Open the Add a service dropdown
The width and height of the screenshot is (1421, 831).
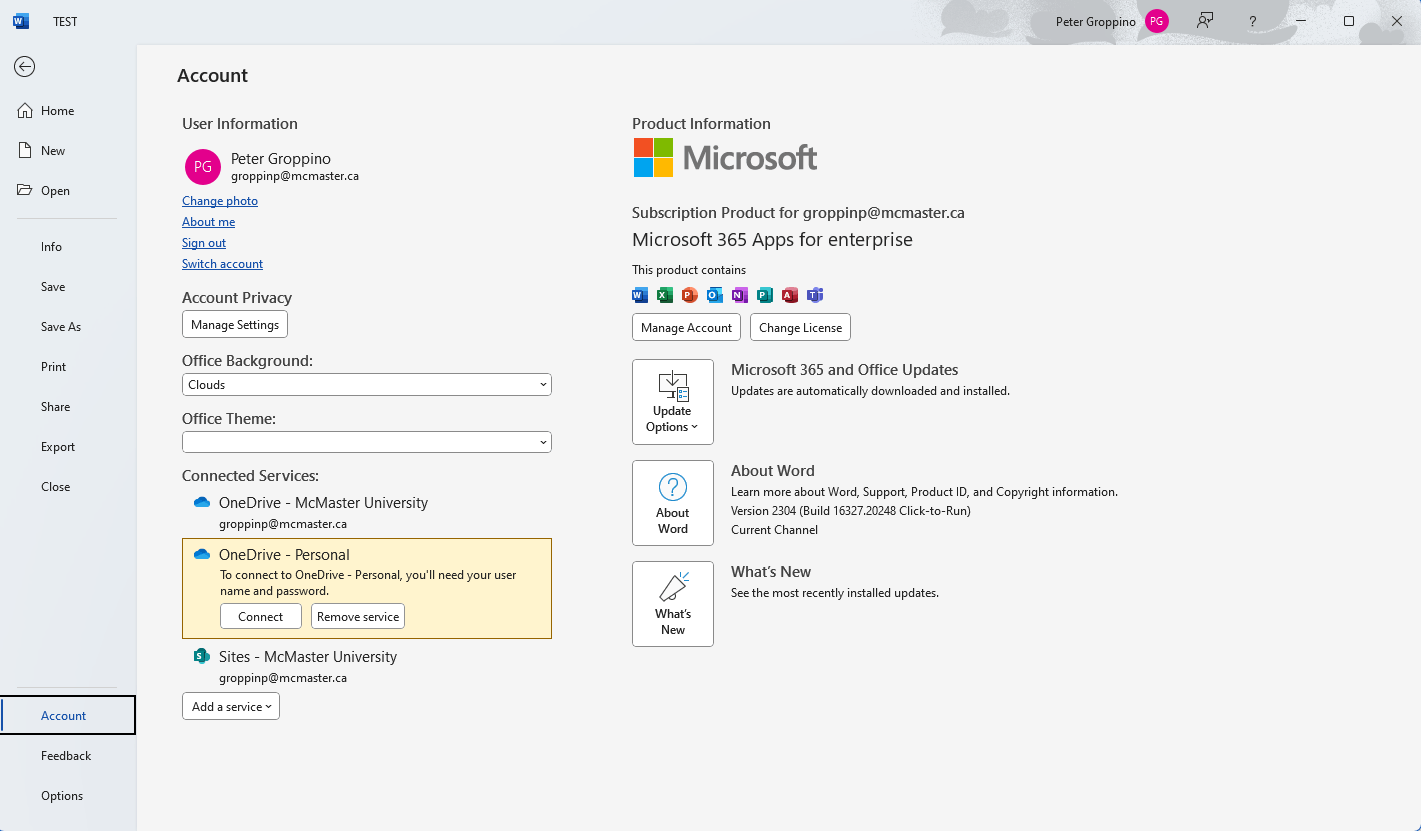231,707
